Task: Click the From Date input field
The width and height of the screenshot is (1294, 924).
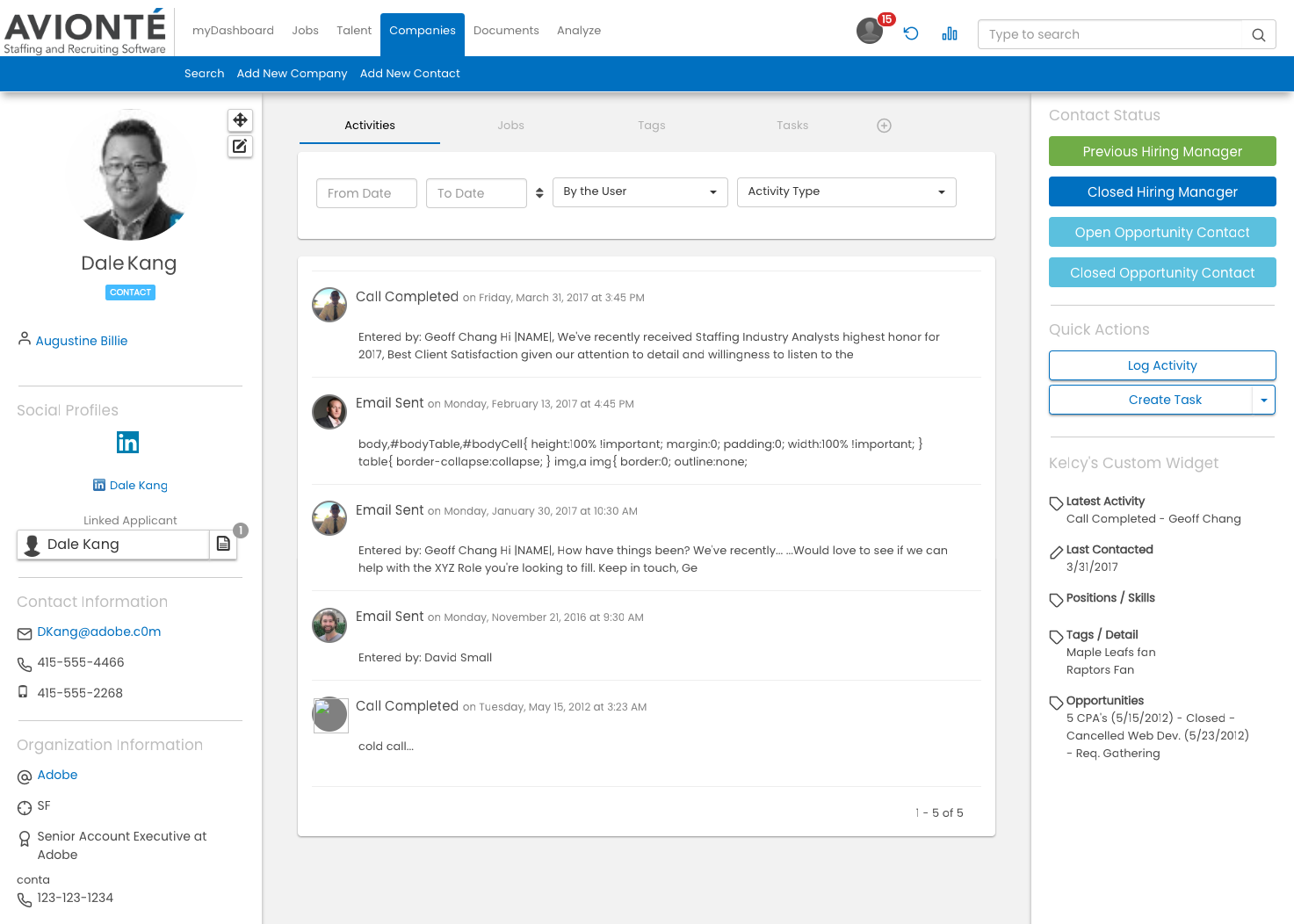Action: [x=366, y=193]
